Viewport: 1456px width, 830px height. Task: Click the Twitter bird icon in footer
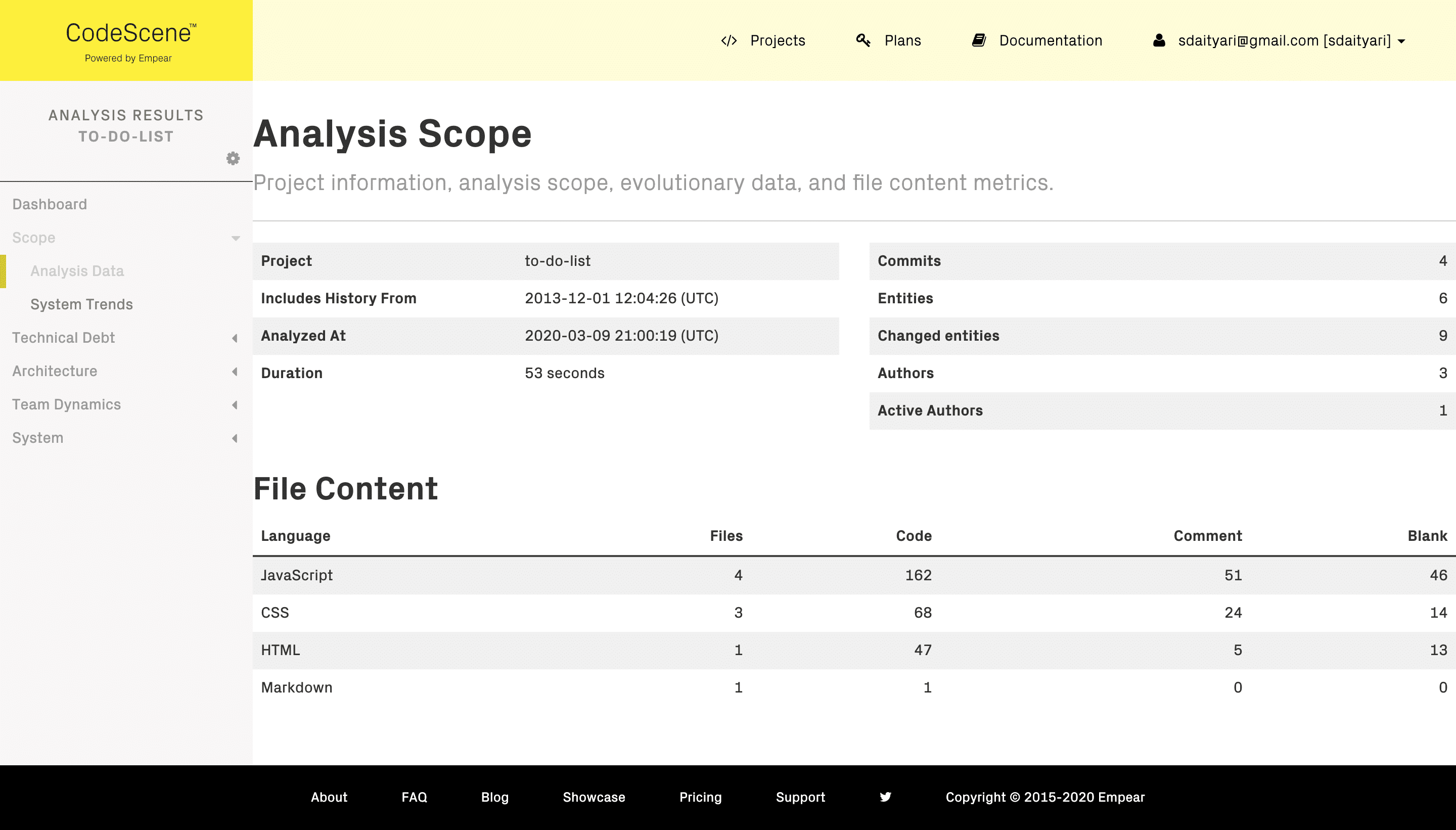click(x=884, y=797)
